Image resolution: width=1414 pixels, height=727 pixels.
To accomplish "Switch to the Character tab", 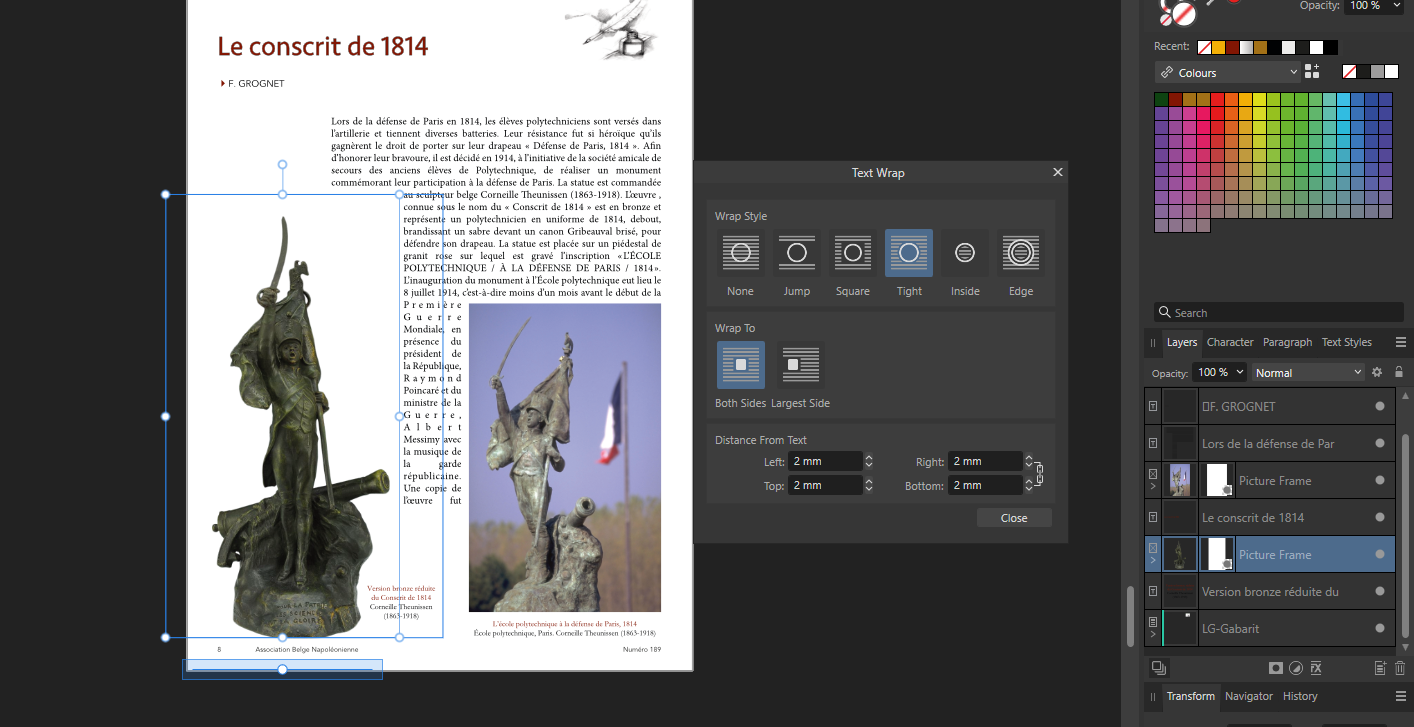I will coord(1230,342).
